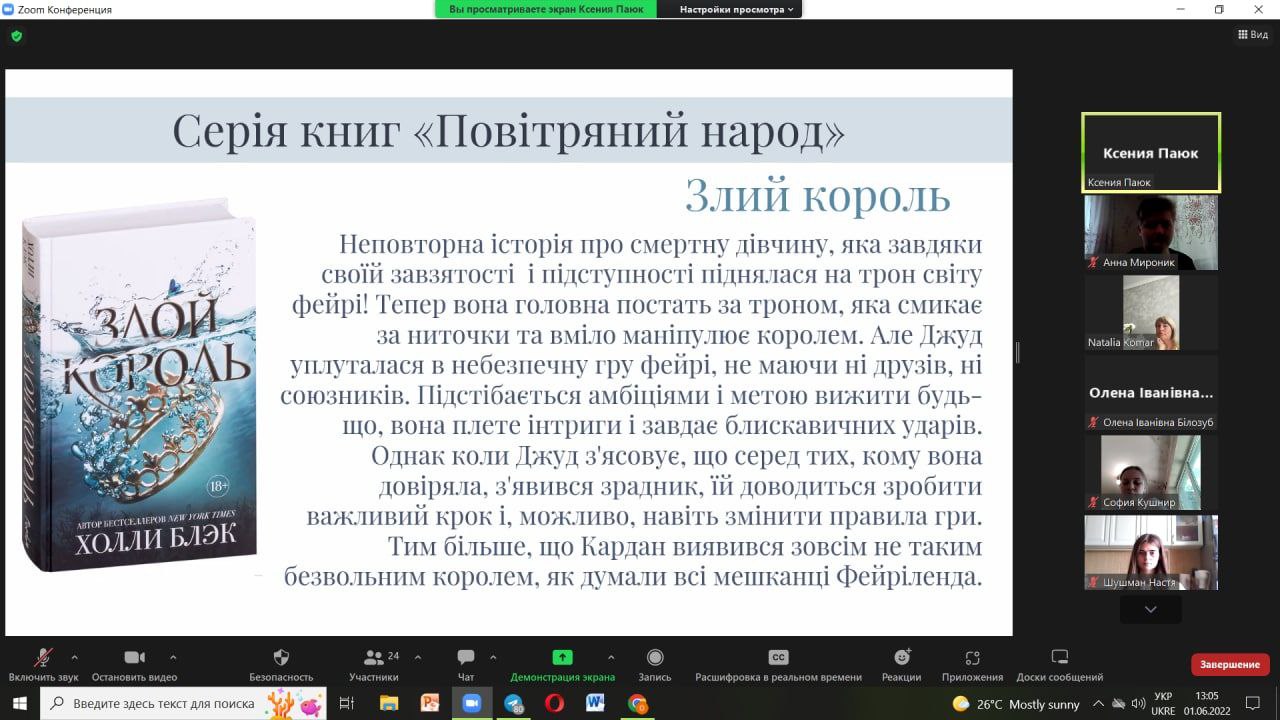Open PowerPoint from the taskbar
Screen dimensions: 1280x720
point(430,703)
